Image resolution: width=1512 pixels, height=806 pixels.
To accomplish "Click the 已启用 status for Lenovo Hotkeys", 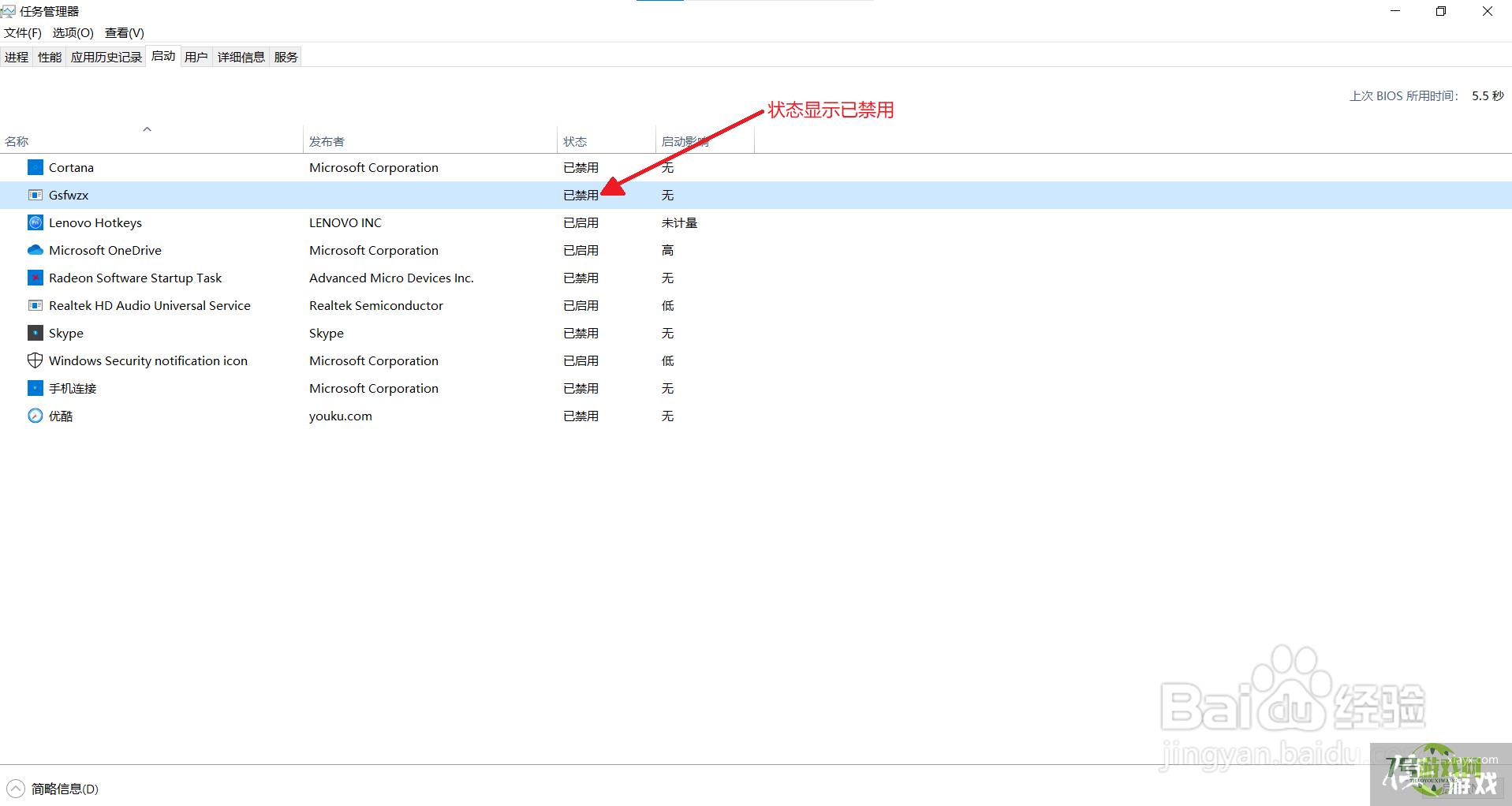I will tap(581, 222).
